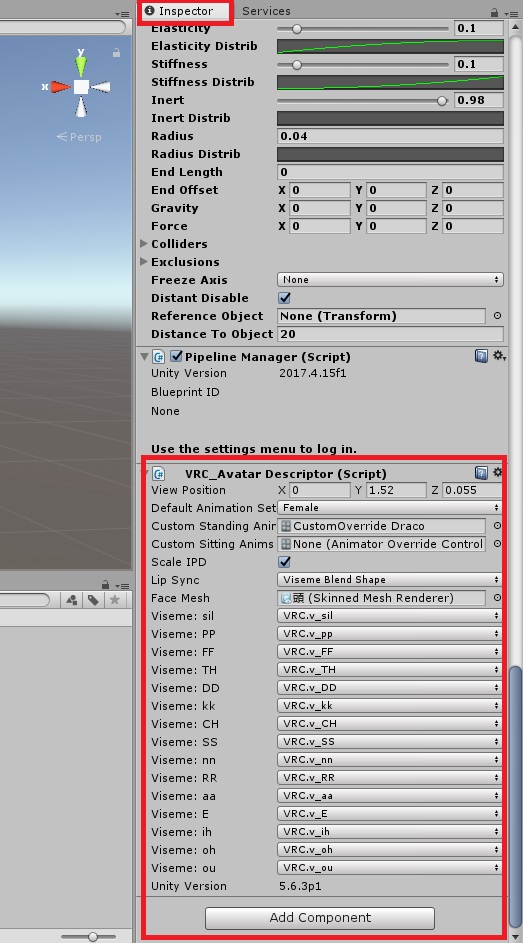Image resolution: width=523 pixels, height=943 pixels.
Task: Select the Inspector tab
Action: (186, 11)
